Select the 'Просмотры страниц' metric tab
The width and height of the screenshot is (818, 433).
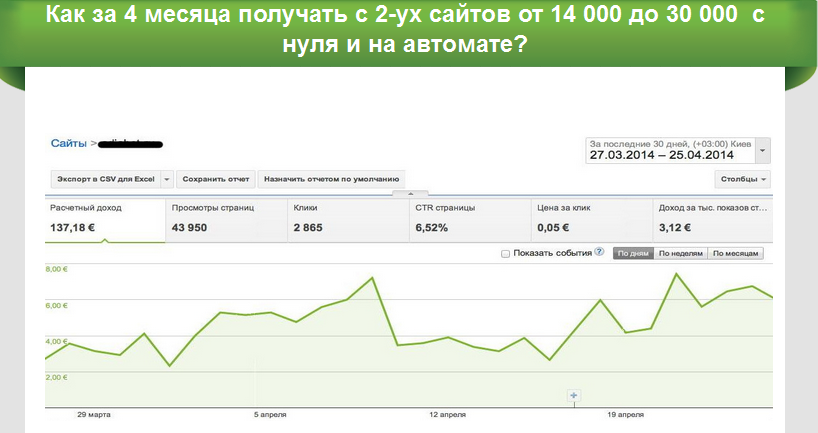pos(226,218)
